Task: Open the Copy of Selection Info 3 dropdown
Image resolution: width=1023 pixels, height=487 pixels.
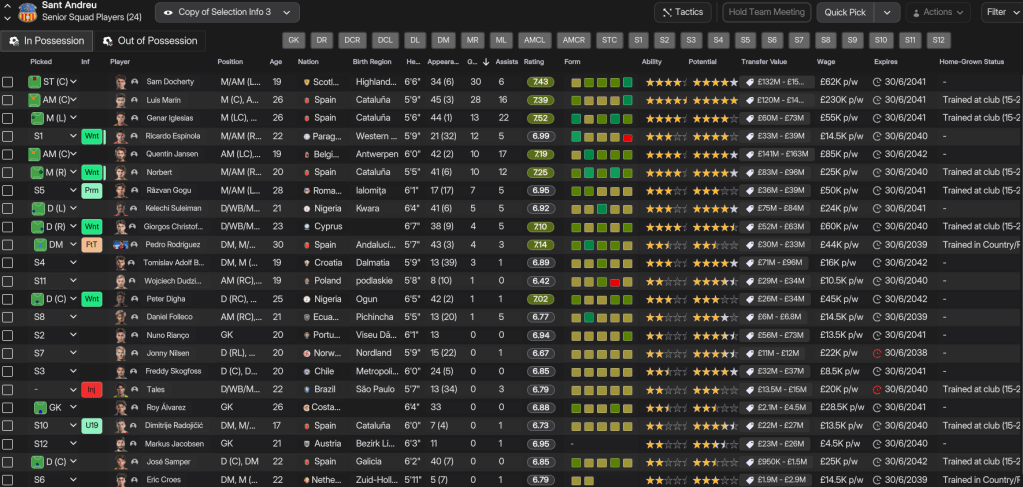Action: click(227, 12)
